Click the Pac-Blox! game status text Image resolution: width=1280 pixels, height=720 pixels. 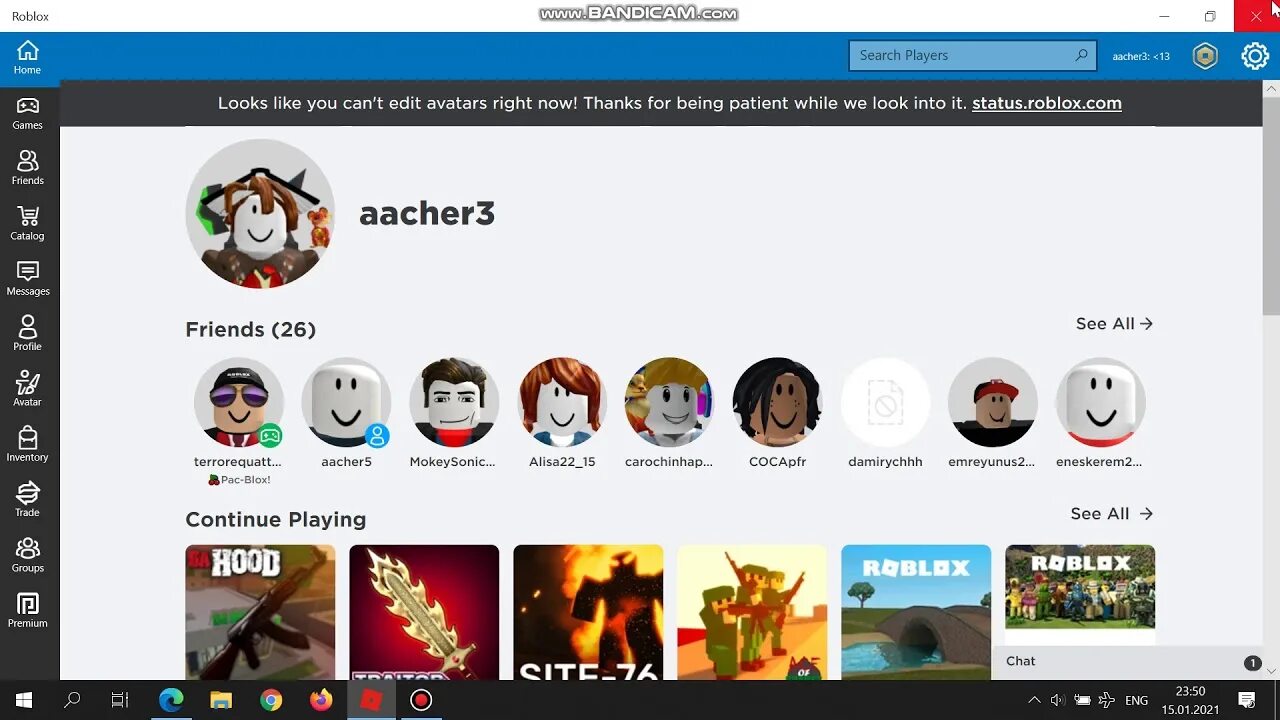pos(239,480)
